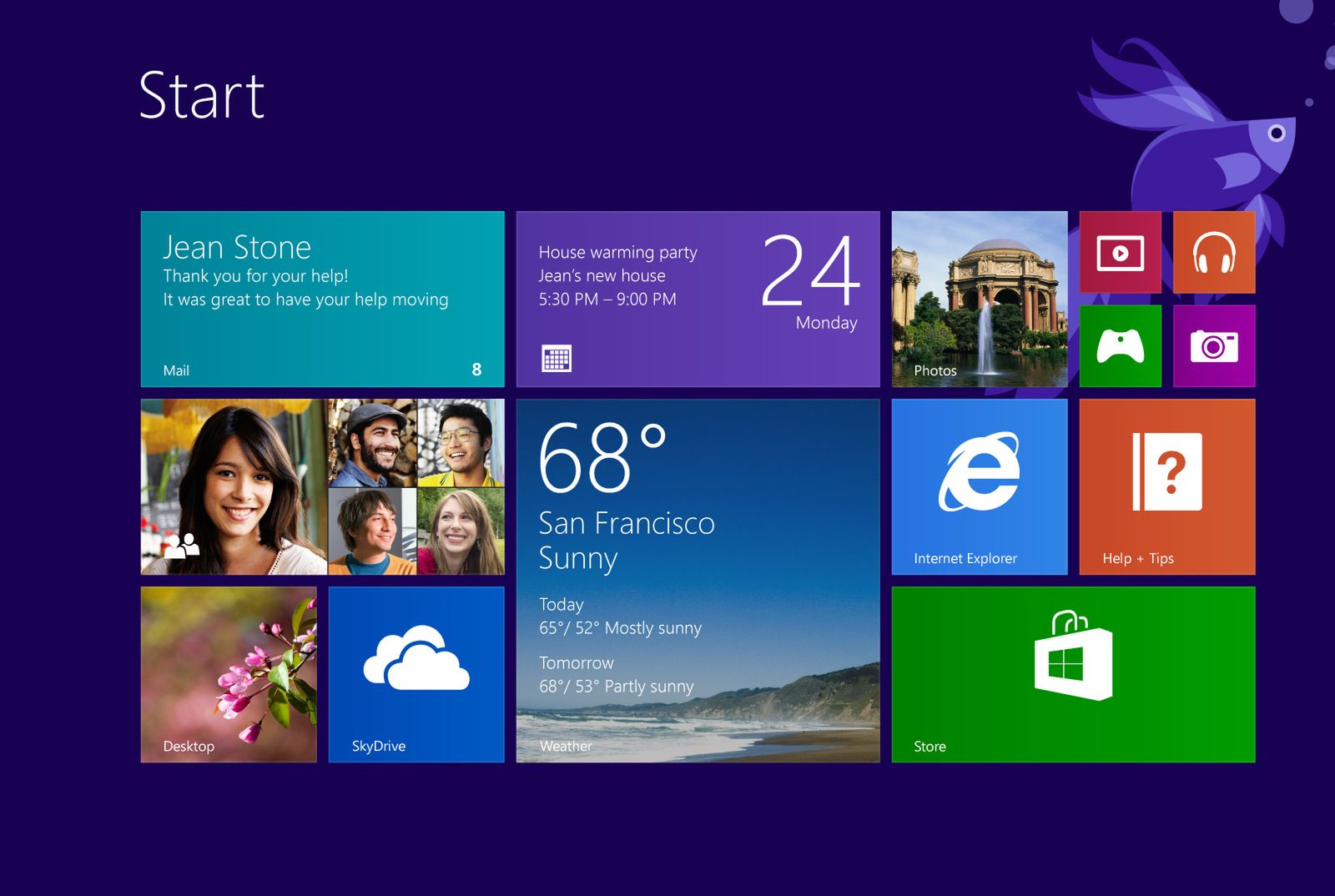Open the Camera app tile
Image resolution: width=1335 pixels, height=896 pixels.
click(x=1214, y=345)
